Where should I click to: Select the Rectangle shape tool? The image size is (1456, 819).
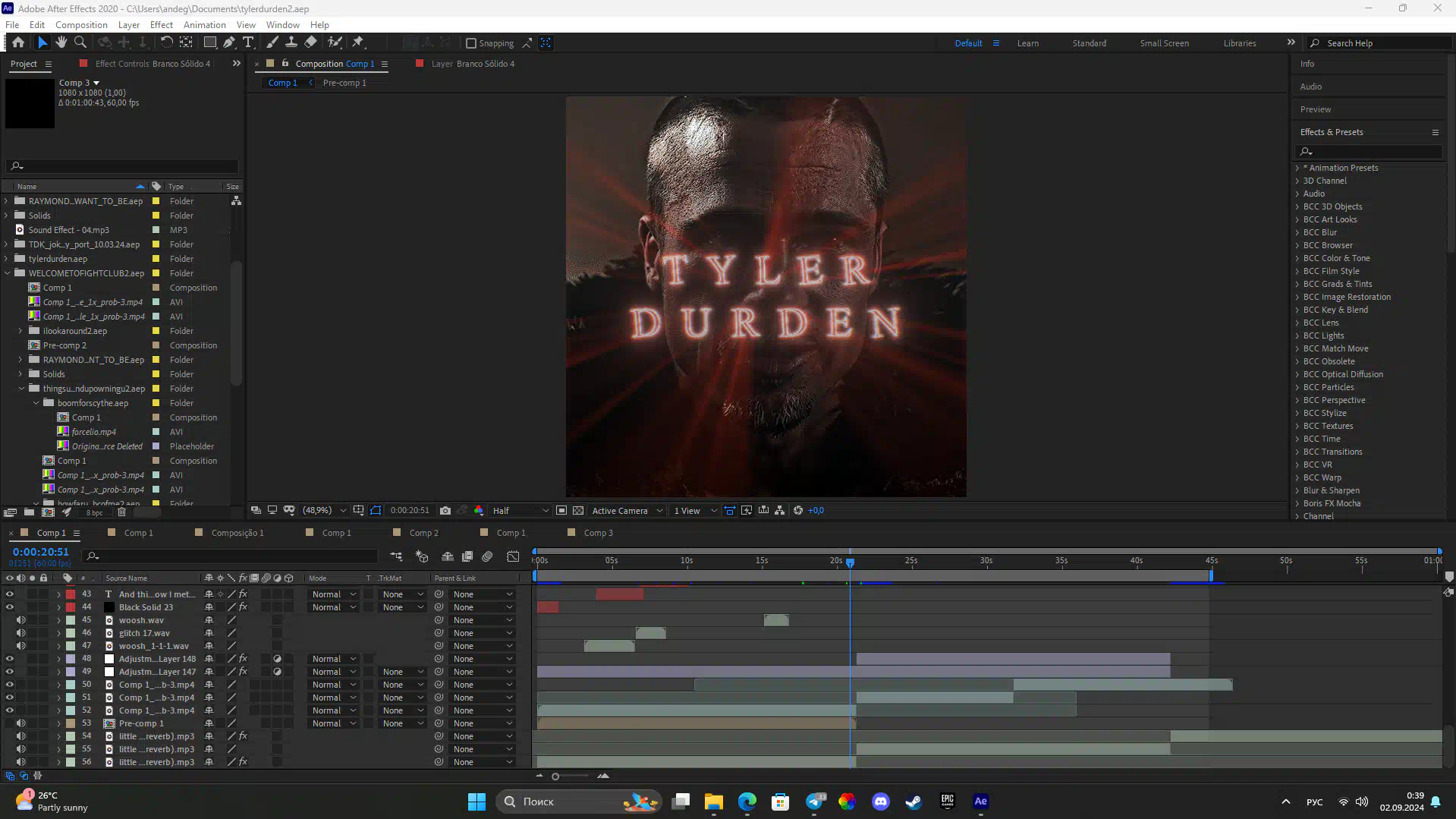[x=210, y=43]
